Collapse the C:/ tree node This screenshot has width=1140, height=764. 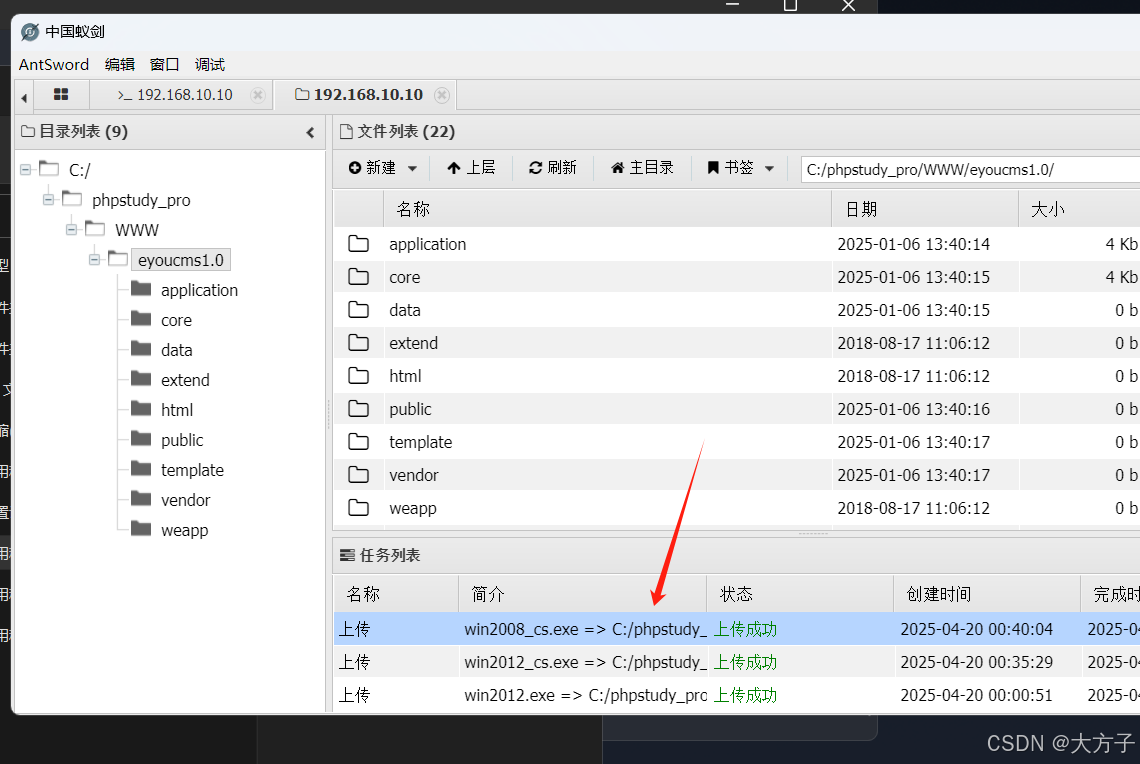pyautogui.click(x=25, y=169)
